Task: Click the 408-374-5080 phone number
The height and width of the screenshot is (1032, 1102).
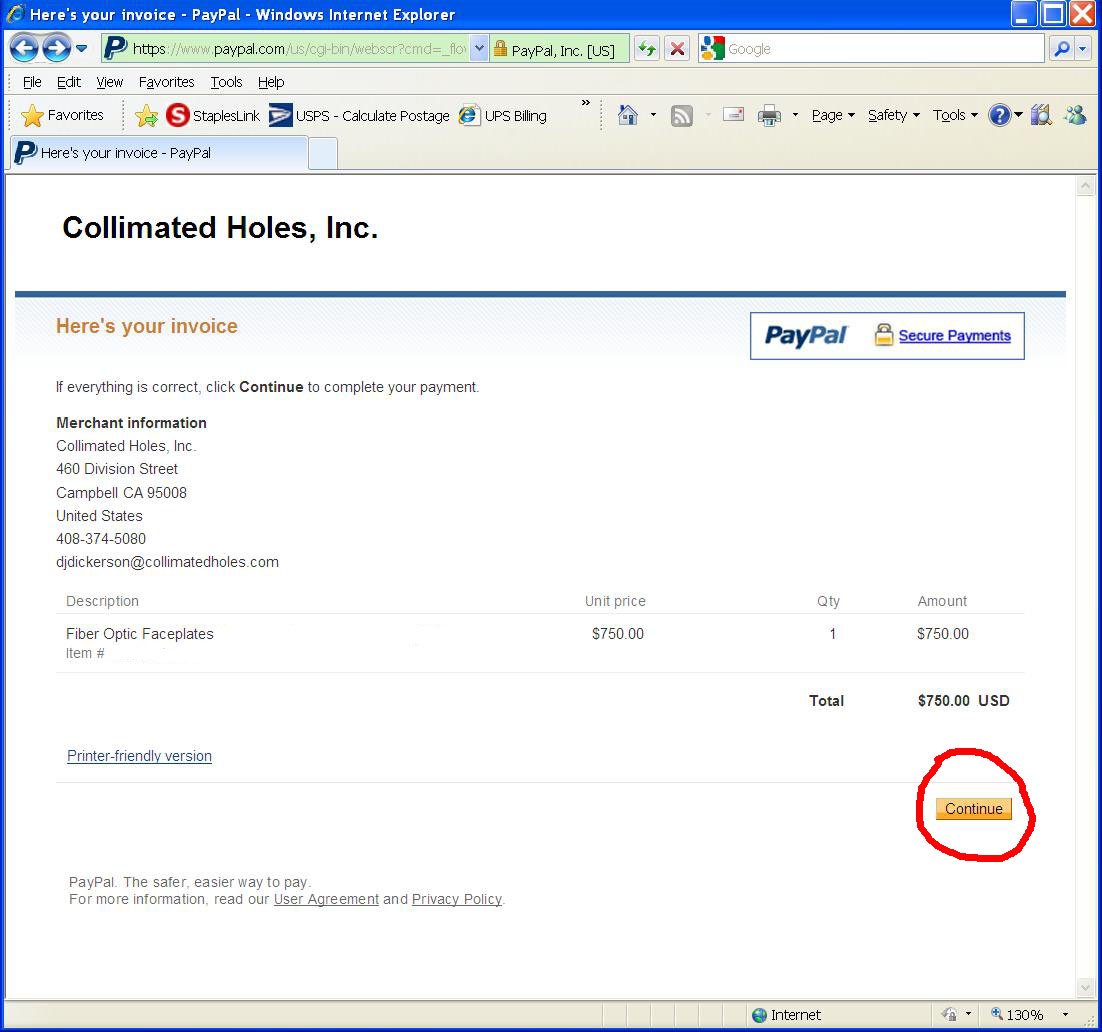Action: [101, 538]
